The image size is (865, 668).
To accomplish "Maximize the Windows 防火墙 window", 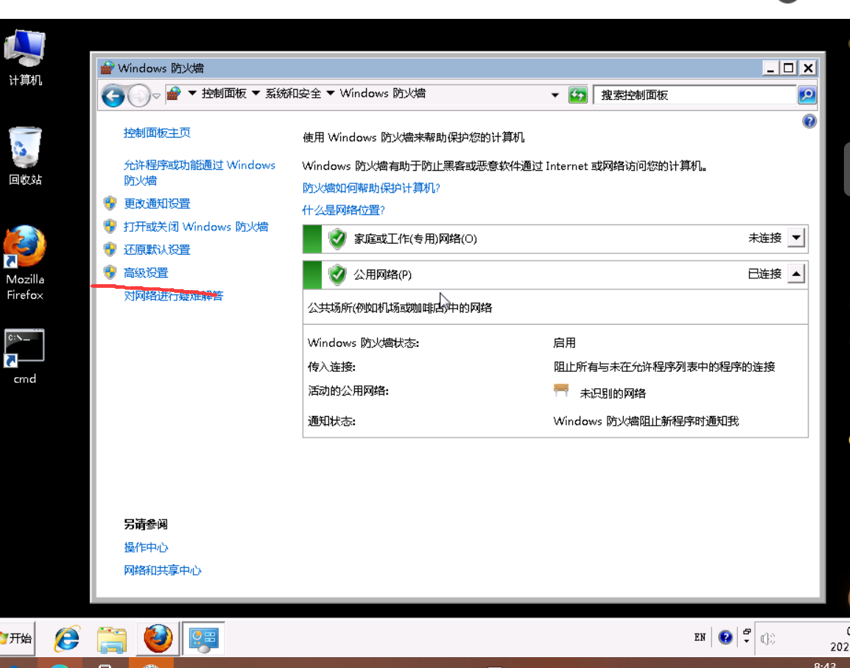I will (x=789, y=68).
